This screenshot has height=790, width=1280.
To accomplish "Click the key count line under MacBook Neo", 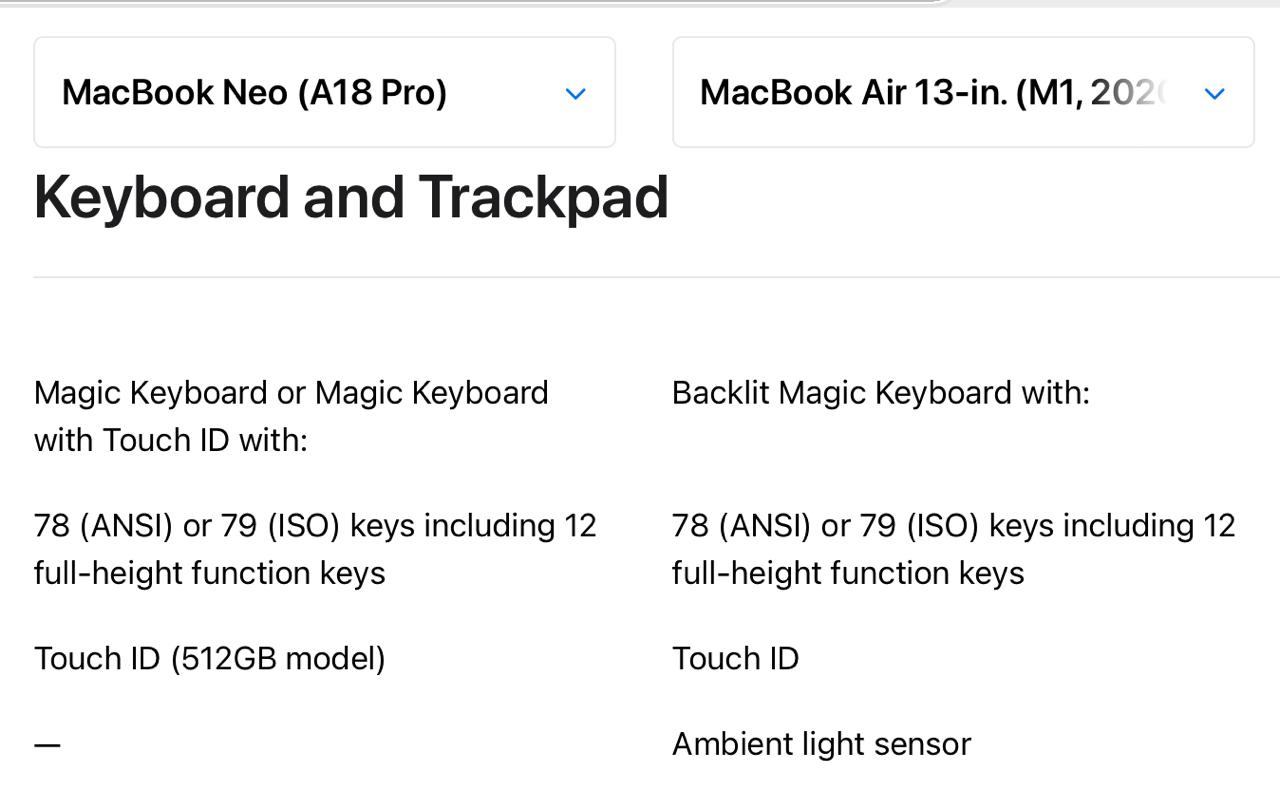I will click(x=315, y=526).
